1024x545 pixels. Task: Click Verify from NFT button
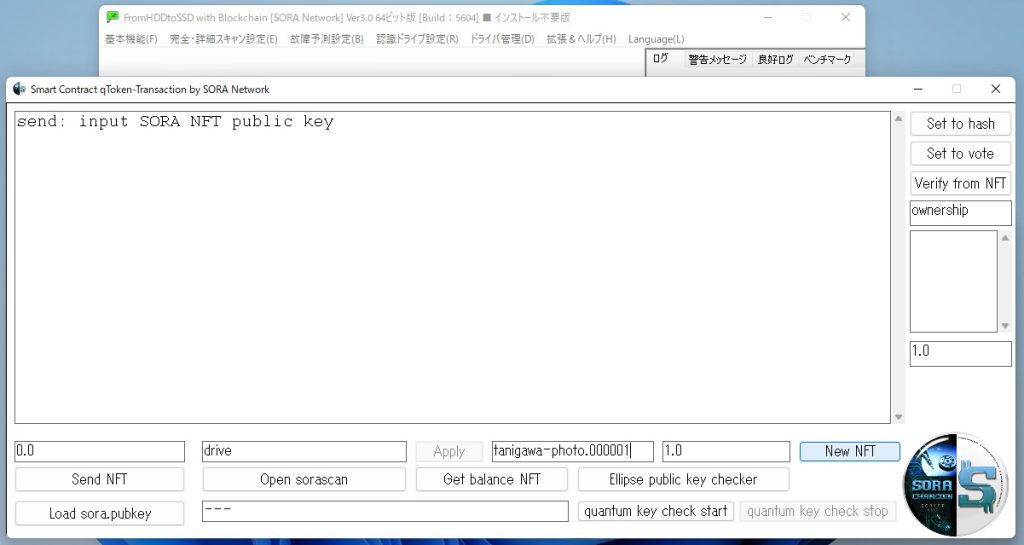tap(960, 183)
